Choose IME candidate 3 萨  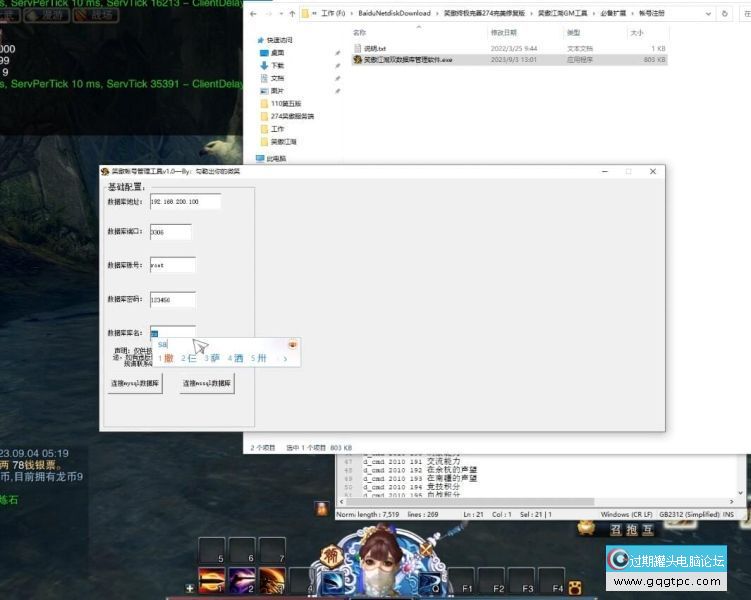(212, 358)
